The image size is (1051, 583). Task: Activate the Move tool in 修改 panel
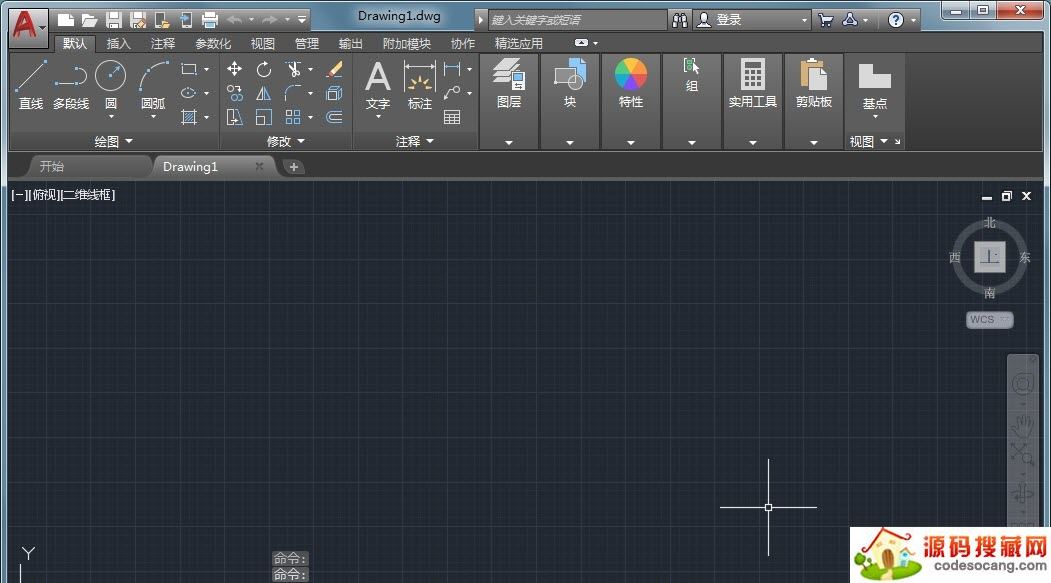click(x=234, y=69)
